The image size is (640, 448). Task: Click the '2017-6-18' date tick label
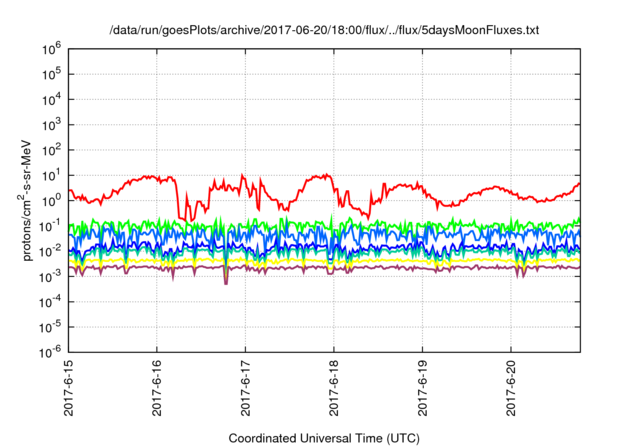334,388
